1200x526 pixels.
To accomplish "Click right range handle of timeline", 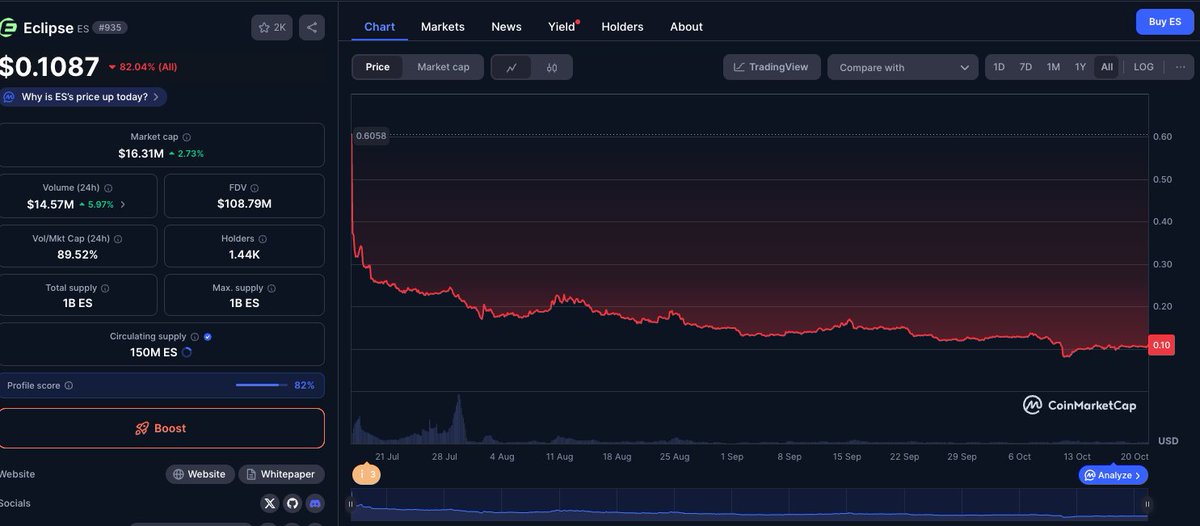I will [x=1147, y=505].
